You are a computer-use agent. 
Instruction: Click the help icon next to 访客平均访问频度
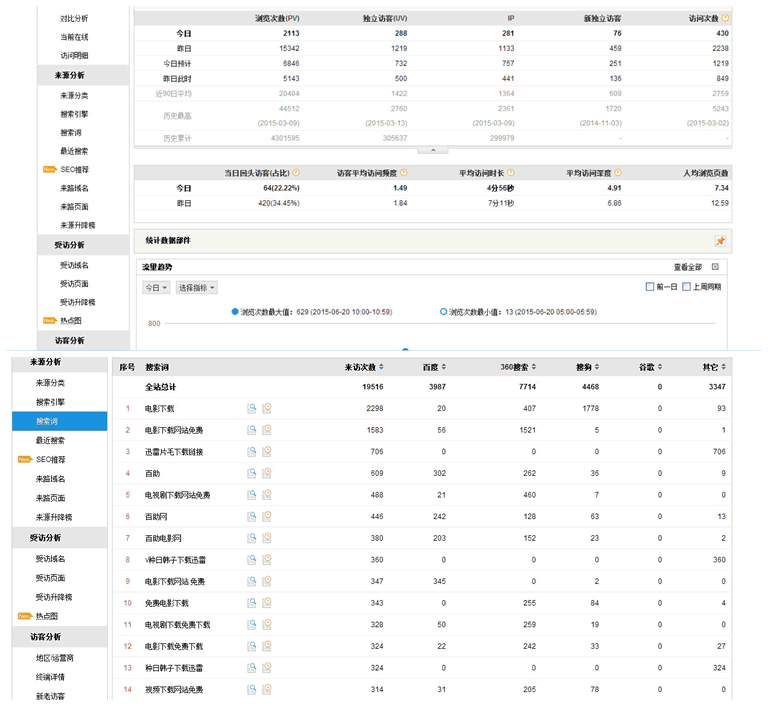pos(404,172)
